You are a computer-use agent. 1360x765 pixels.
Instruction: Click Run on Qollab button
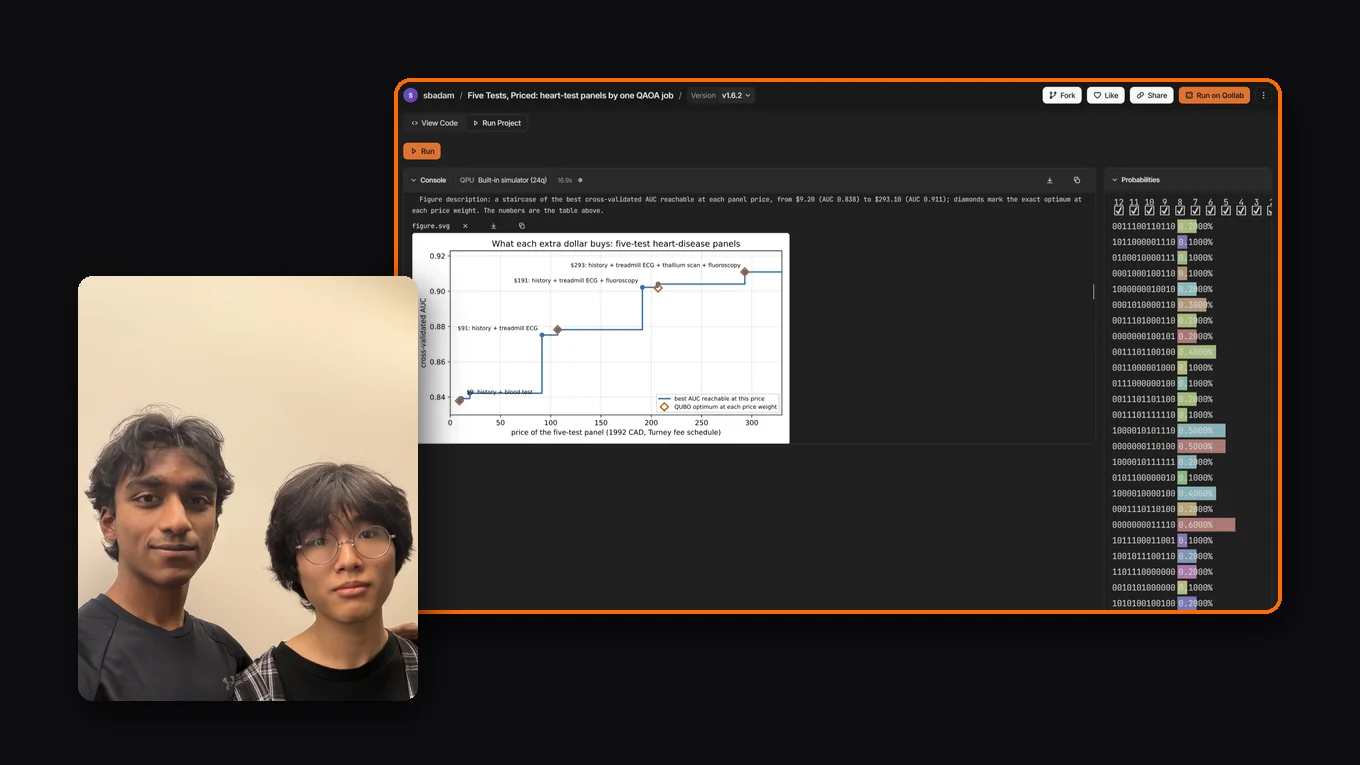(x=1214, y=95)
